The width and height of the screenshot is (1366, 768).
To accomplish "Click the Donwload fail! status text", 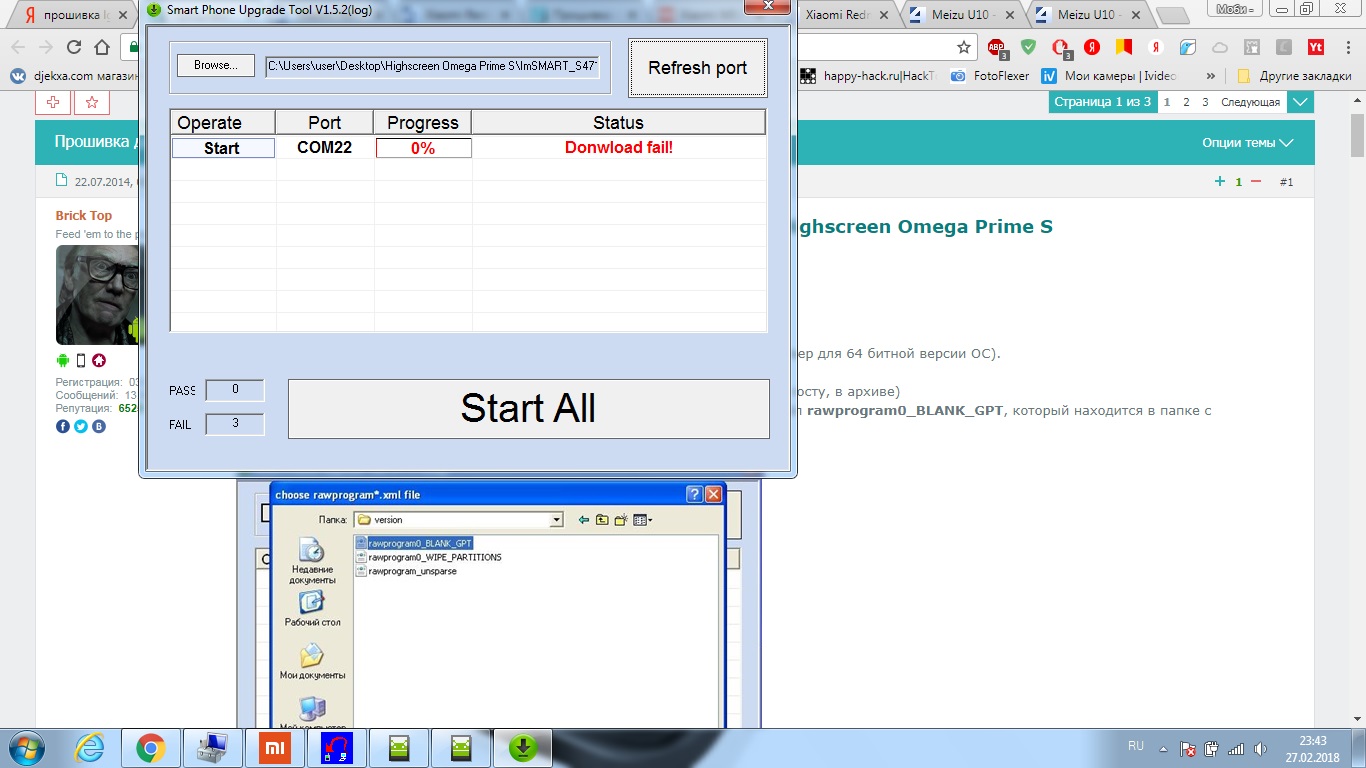I will pos(619,147).
